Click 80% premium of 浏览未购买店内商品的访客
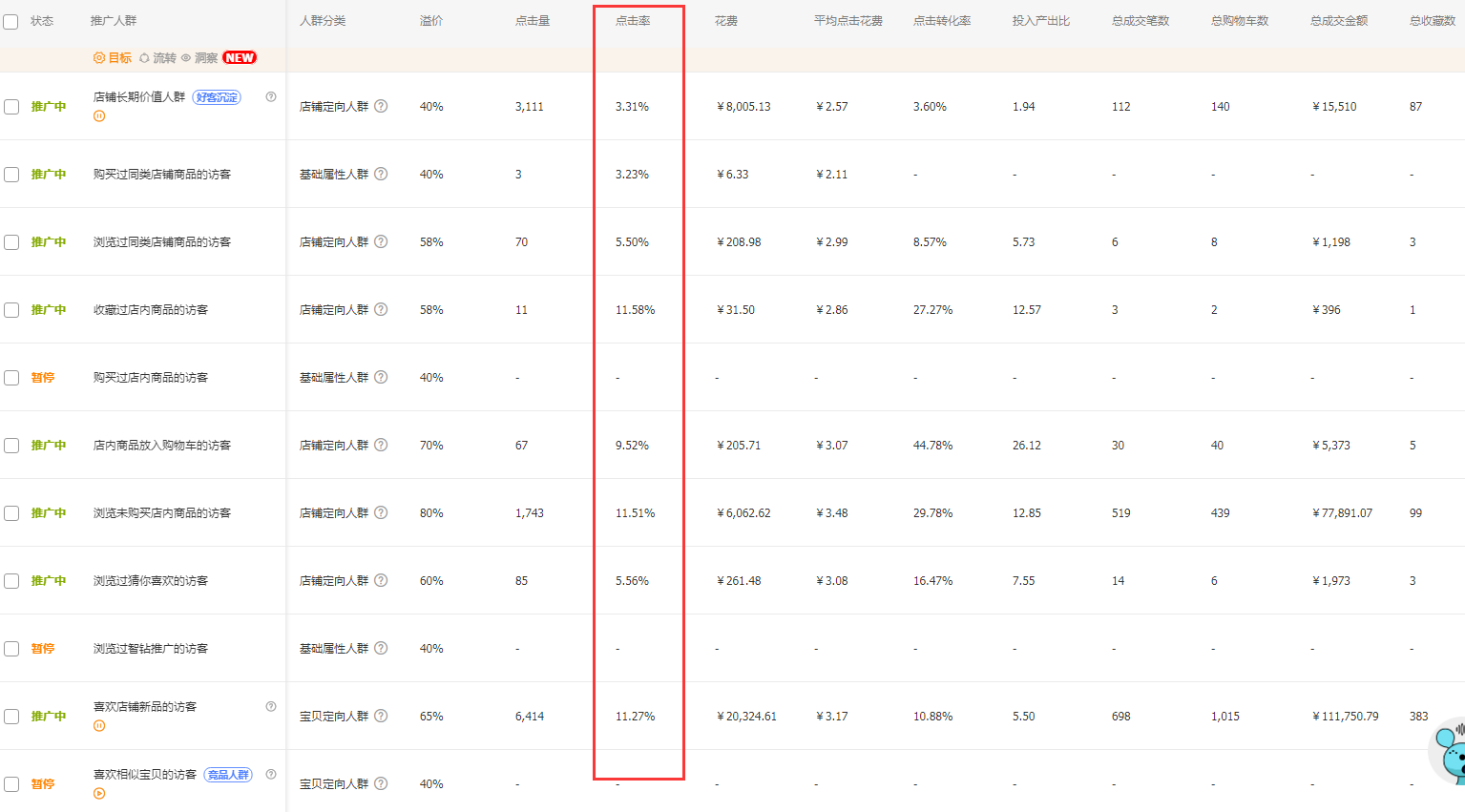 pyautogui.click(x=431, y=513)
